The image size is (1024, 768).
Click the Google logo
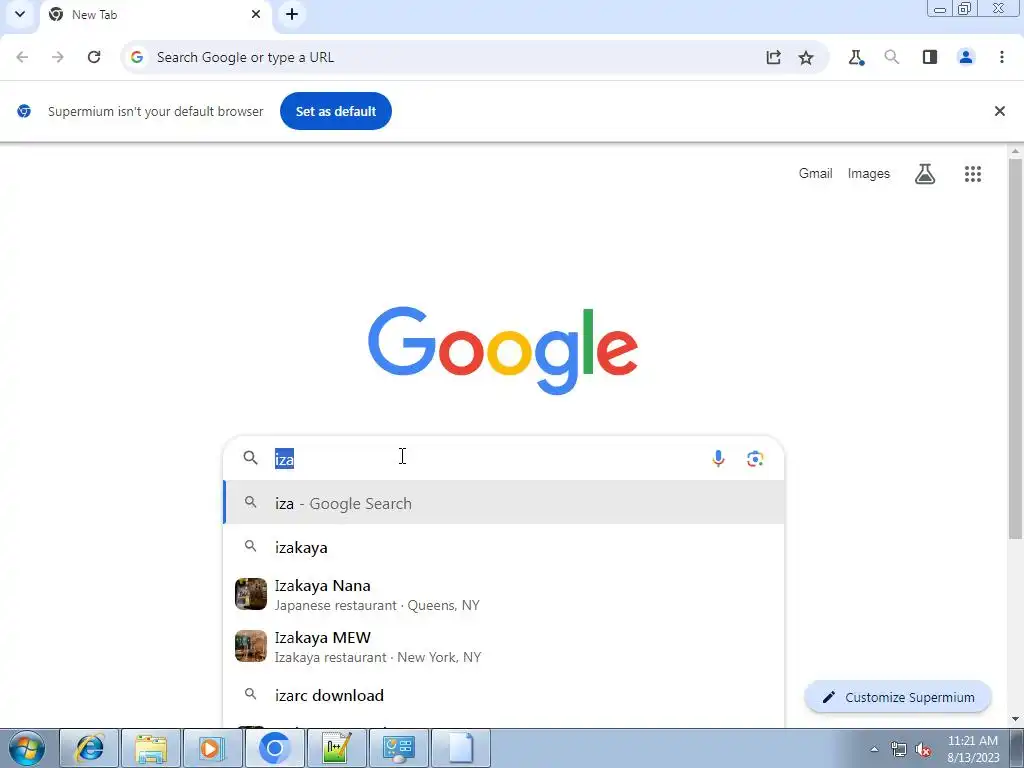503,350
